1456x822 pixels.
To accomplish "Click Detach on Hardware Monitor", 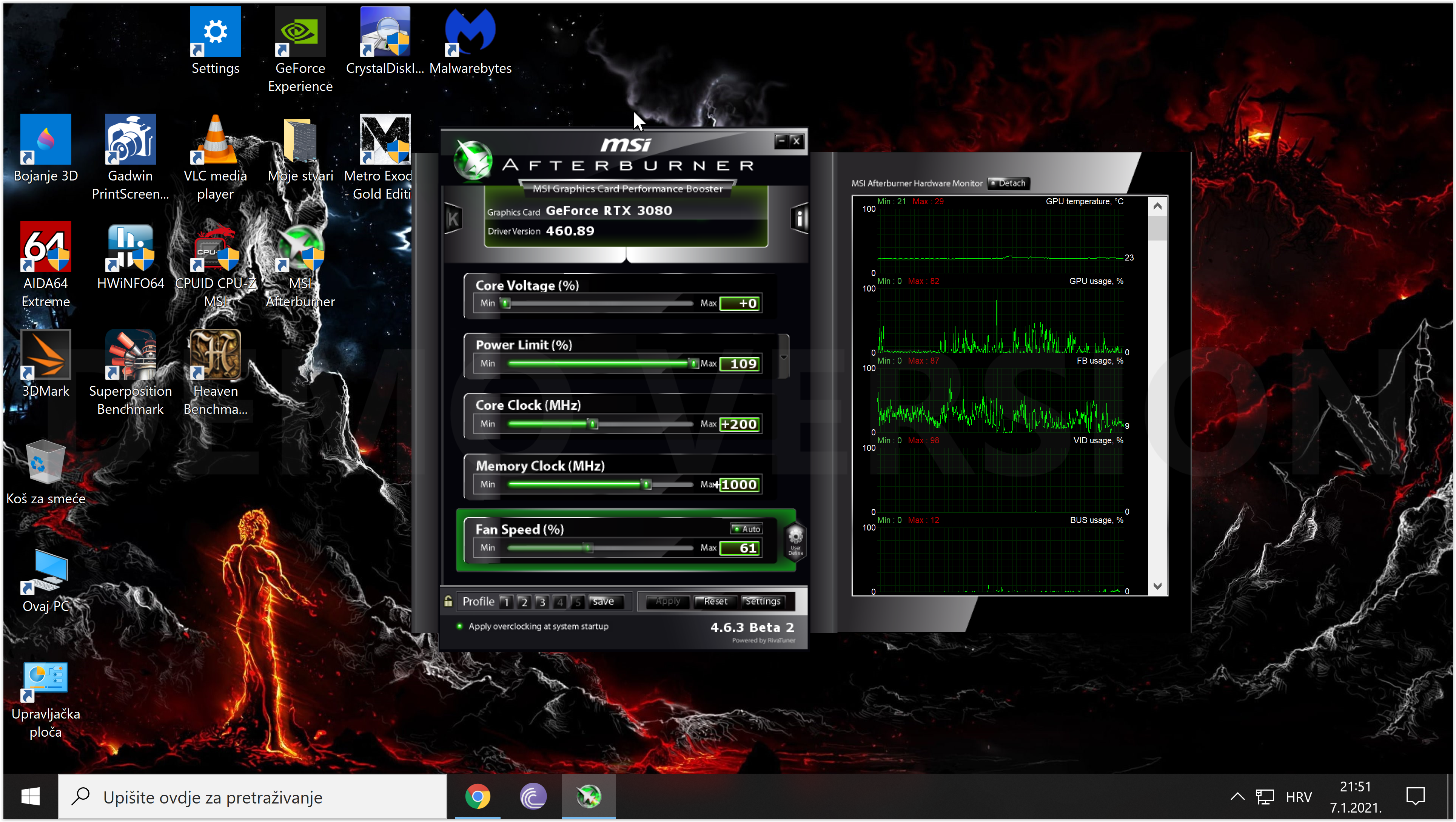I will [1008, 183].
